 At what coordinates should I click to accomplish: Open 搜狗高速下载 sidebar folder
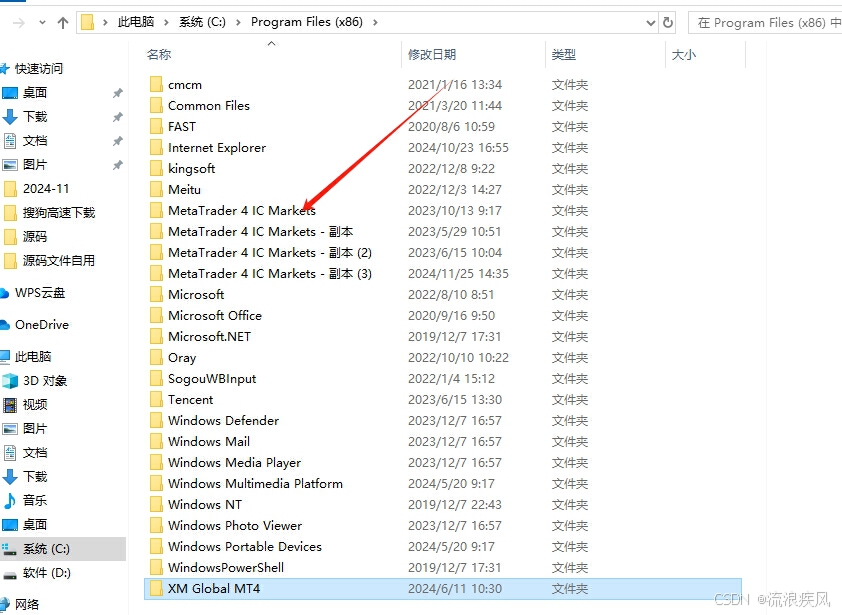[x=59, y=213]
